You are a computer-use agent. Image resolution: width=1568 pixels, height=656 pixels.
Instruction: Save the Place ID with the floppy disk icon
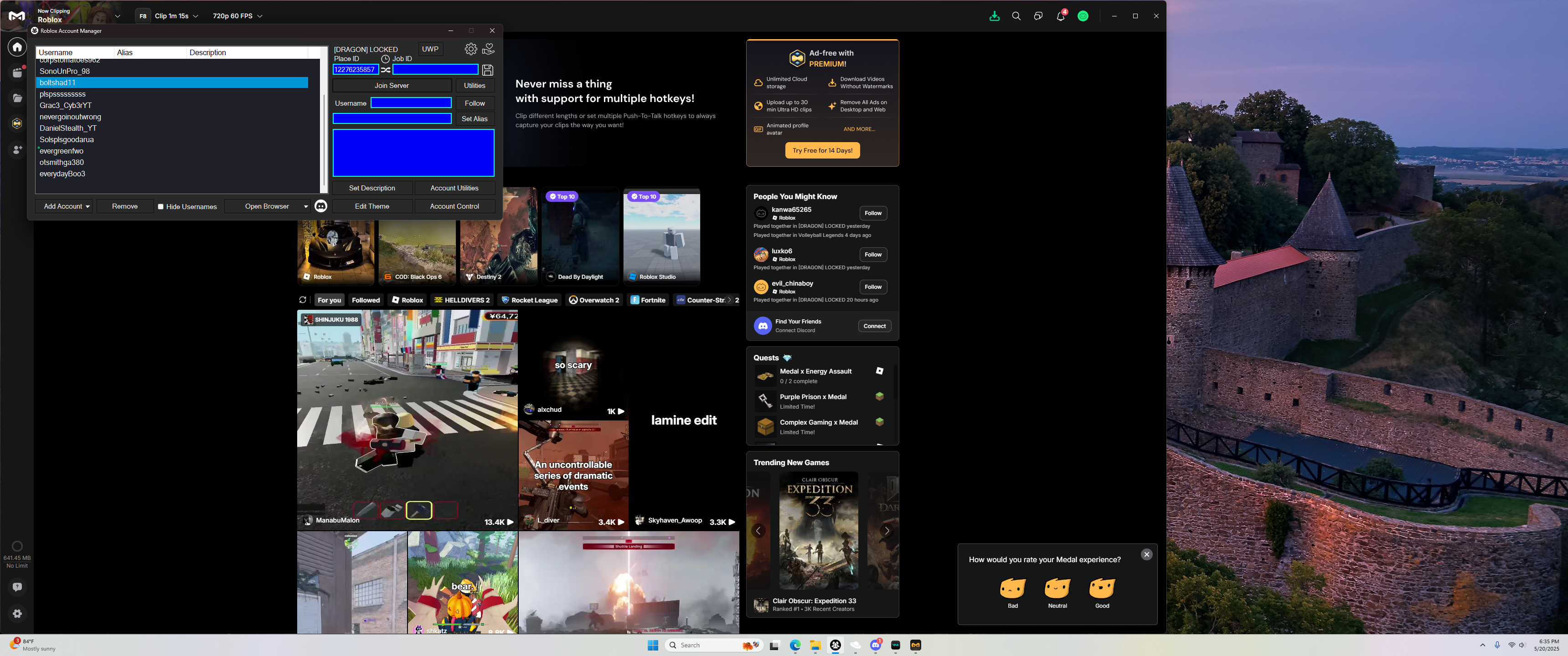click(x=488, y=70)
